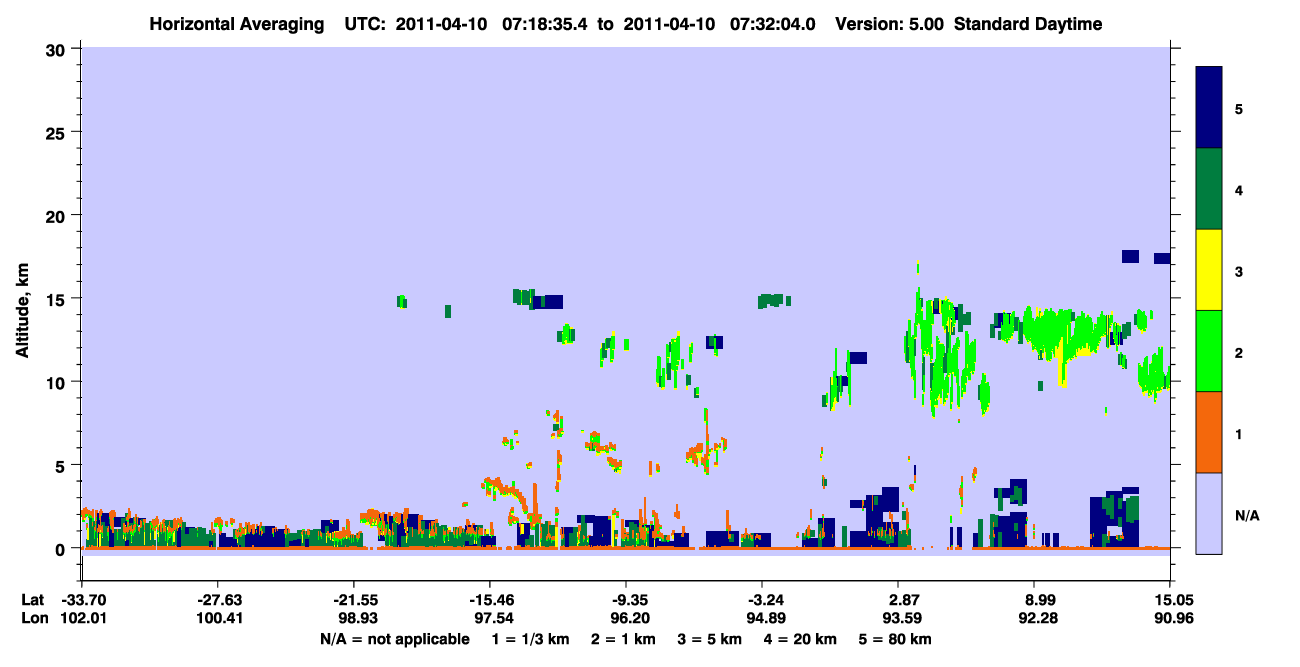Click the latitude value -3.24
1300x667 pixels.
(762, 600)
